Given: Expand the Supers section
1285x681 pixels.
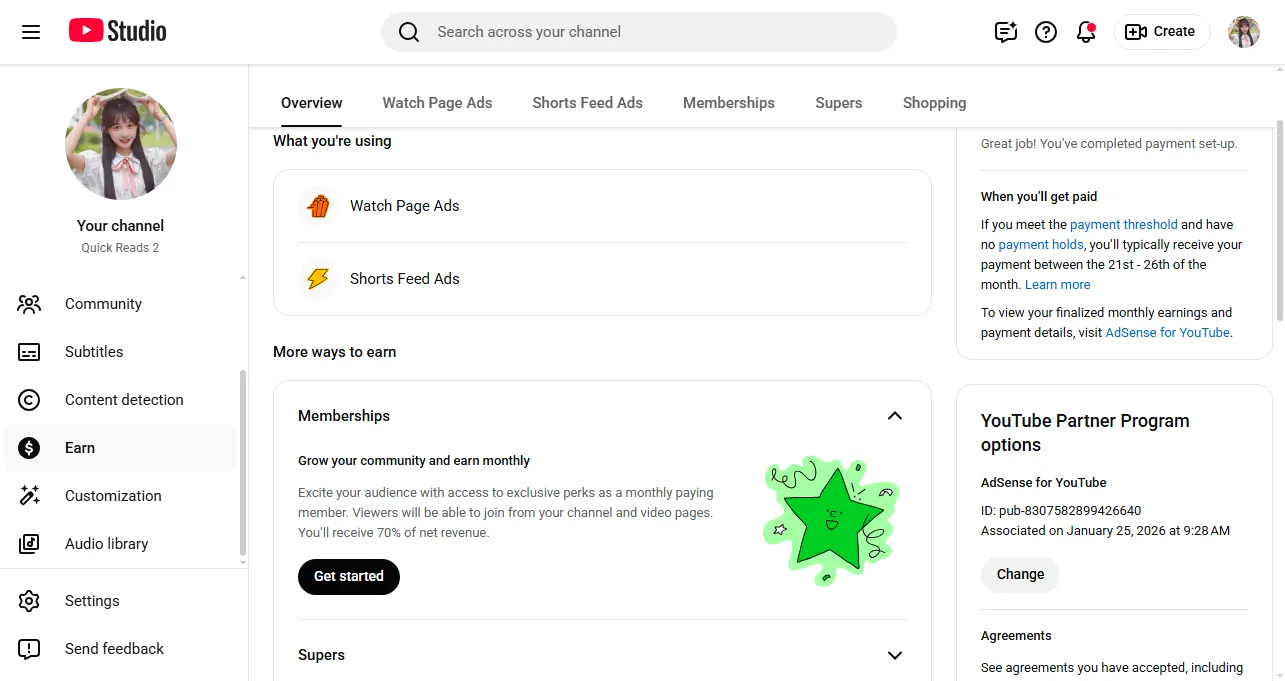Looking at the screenshot, I should pyautogui.click(x=895, y=655).
